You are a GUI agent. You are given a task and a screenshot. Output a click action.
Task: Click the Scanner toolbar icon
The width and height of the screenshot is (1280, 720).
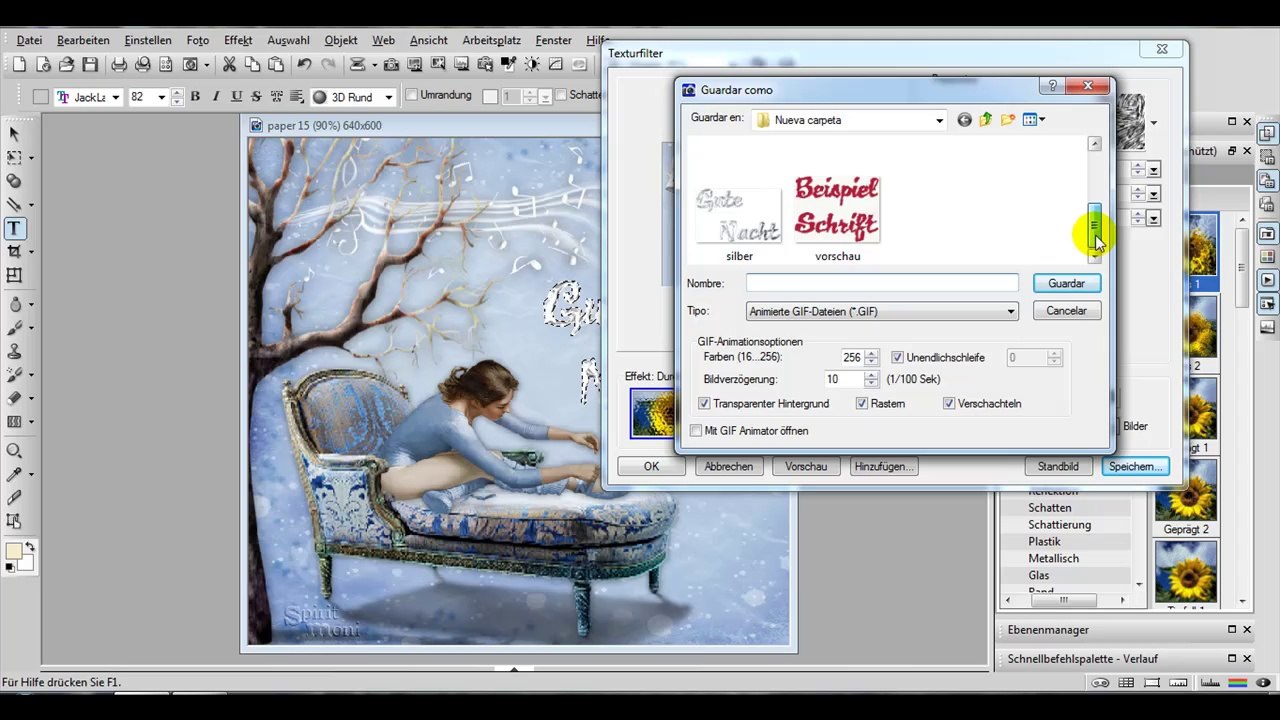click(358, 65)
